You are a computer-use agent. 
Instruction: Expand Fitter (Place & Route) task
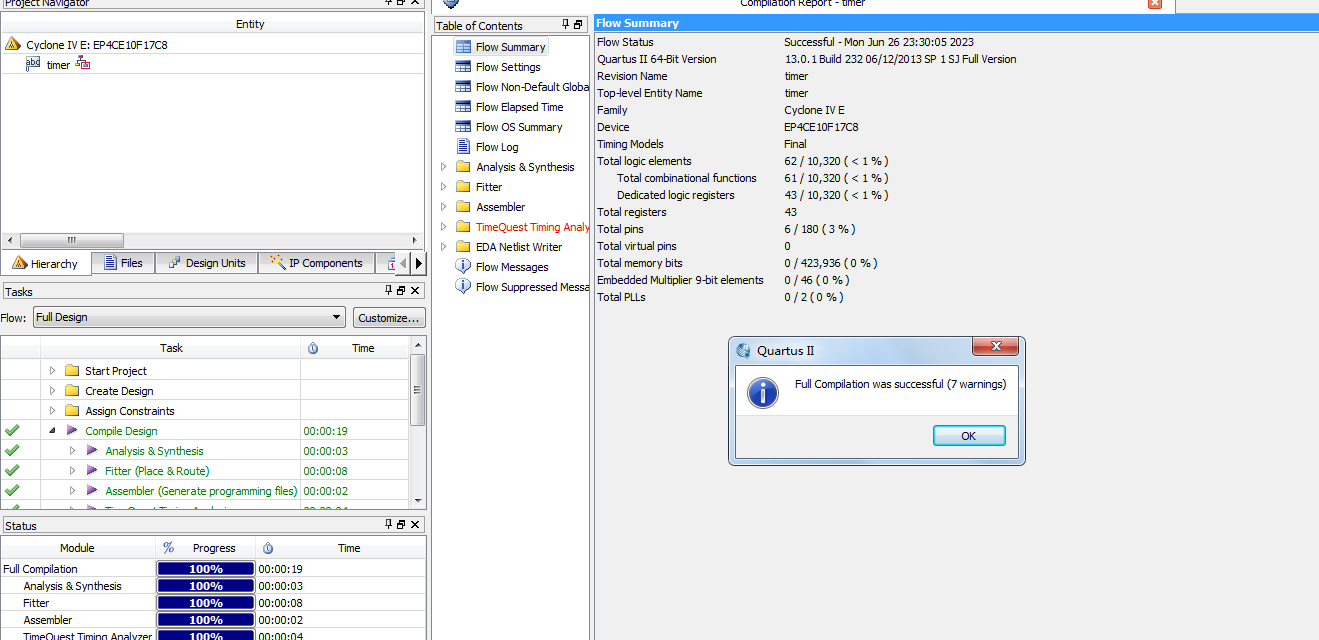point(72,471)
